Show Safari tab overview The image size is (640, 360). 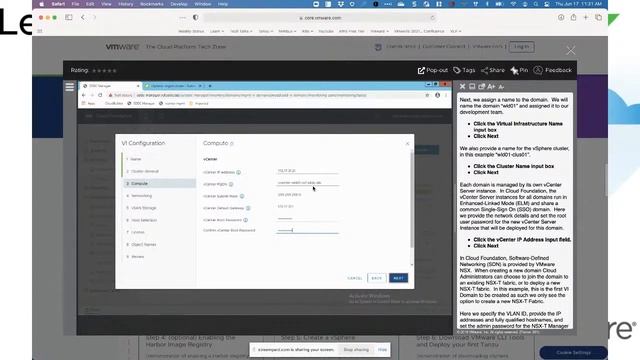[x=598, y=18]
